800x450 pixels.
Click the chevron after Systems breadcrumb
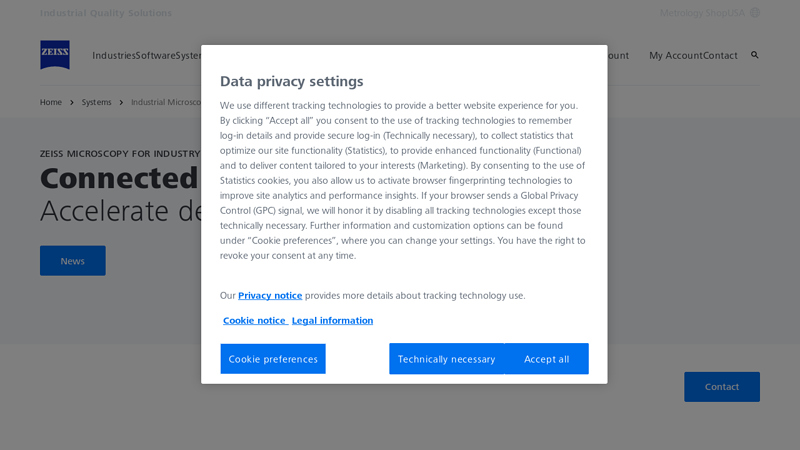[121, 102]
